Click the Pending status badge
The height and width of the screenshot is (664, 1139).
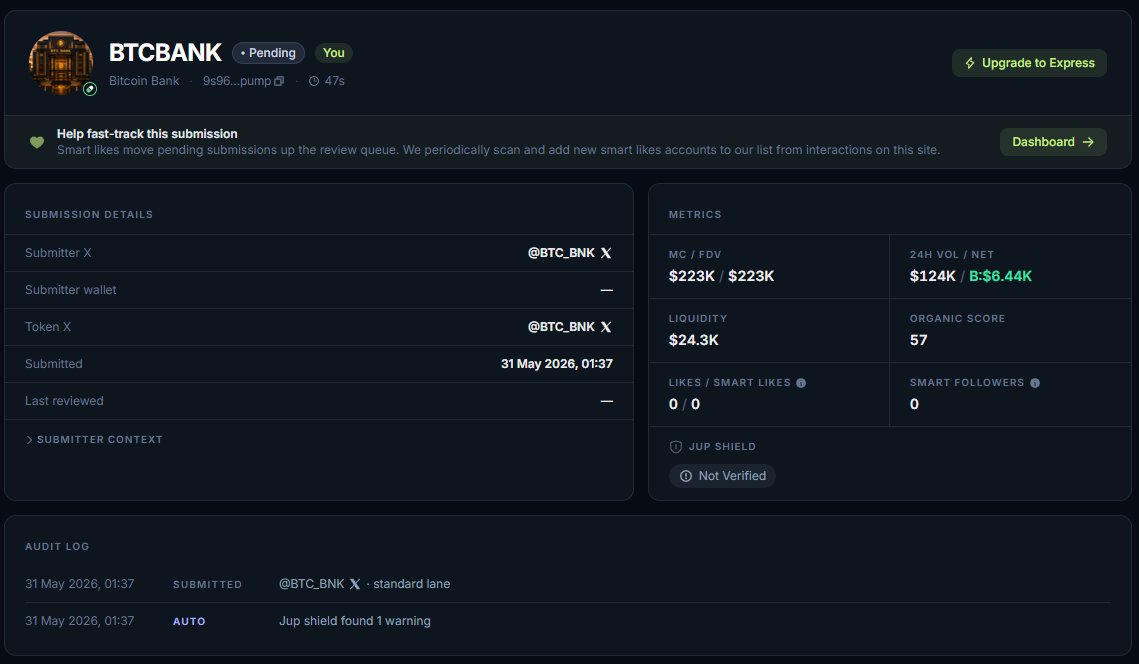click(x=268, y=53)
